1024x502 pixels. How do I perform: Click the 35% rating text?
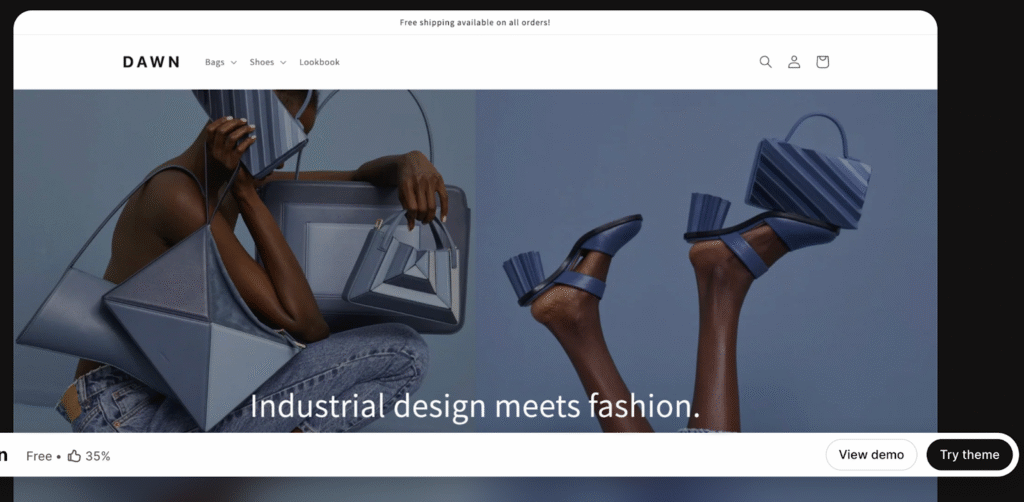pos(98,456)
